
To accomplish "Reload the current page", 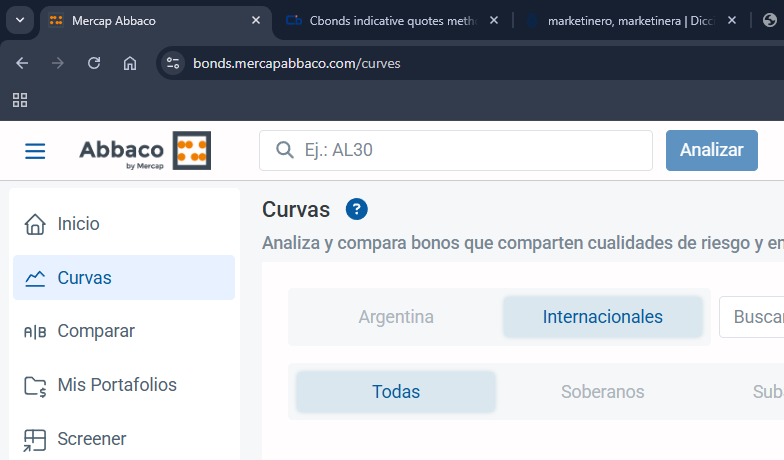I will click(x=94, y=63).
